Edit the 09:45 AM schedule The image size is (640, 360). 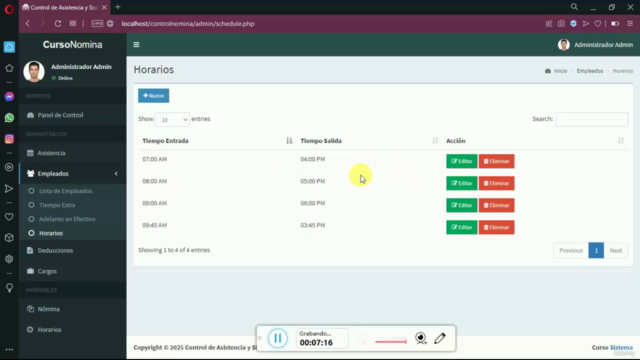pyautogui.click(x=462, y=227)
